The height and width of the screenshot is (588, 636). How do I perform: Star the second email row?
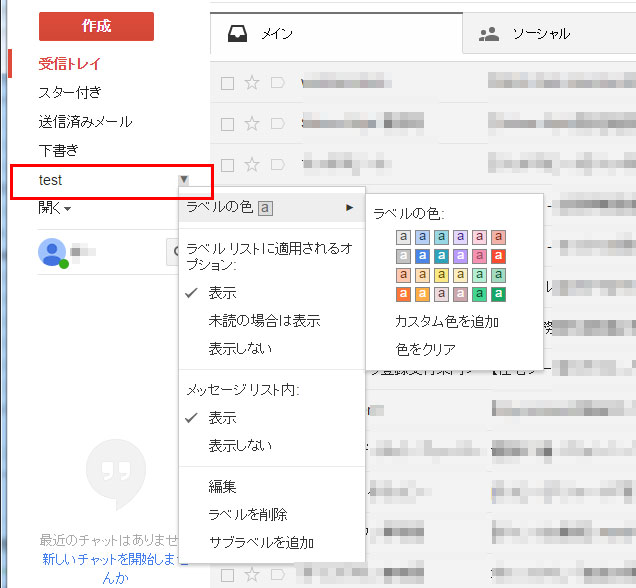pyautogui.click(x=252, y=124)
